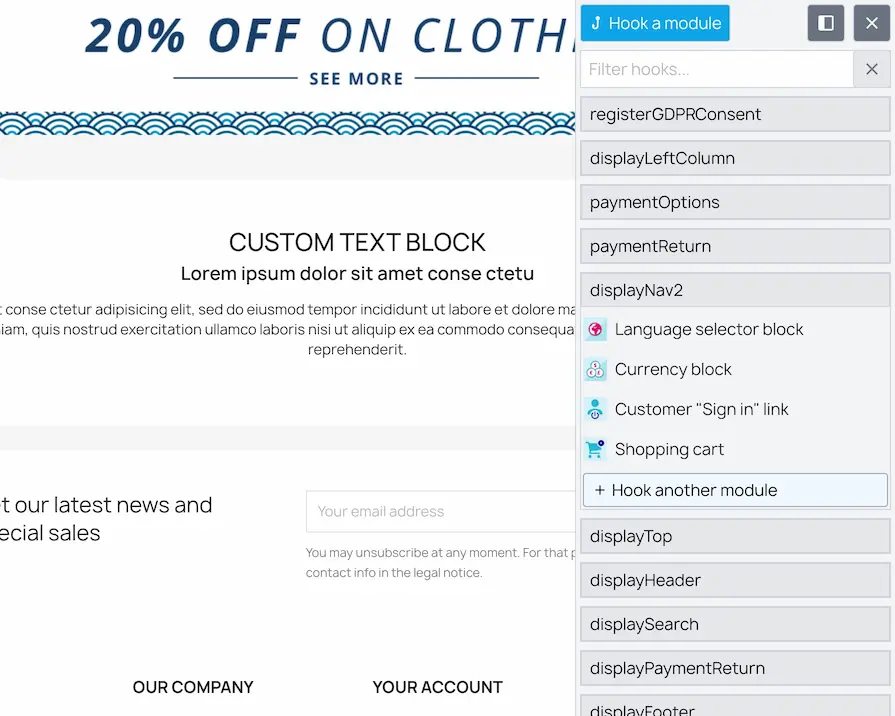Close the hooks panel
This screenshot has height=716, width=895.
[871, 23]
